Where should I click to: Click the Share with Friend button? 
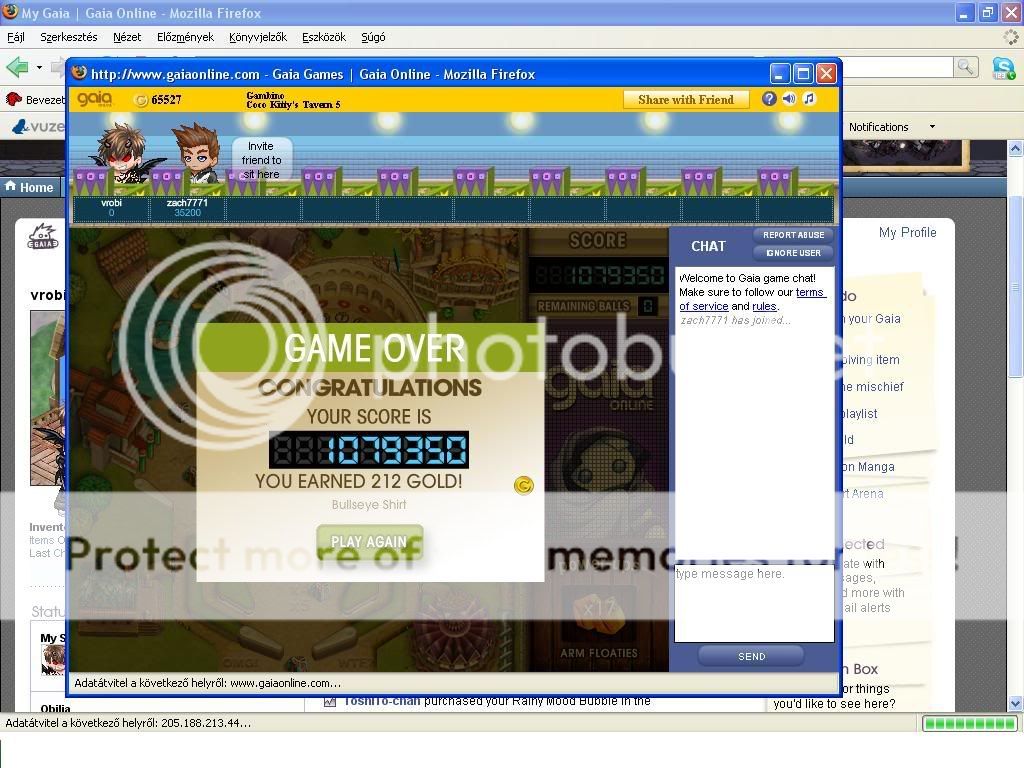(x=686, y=99)
